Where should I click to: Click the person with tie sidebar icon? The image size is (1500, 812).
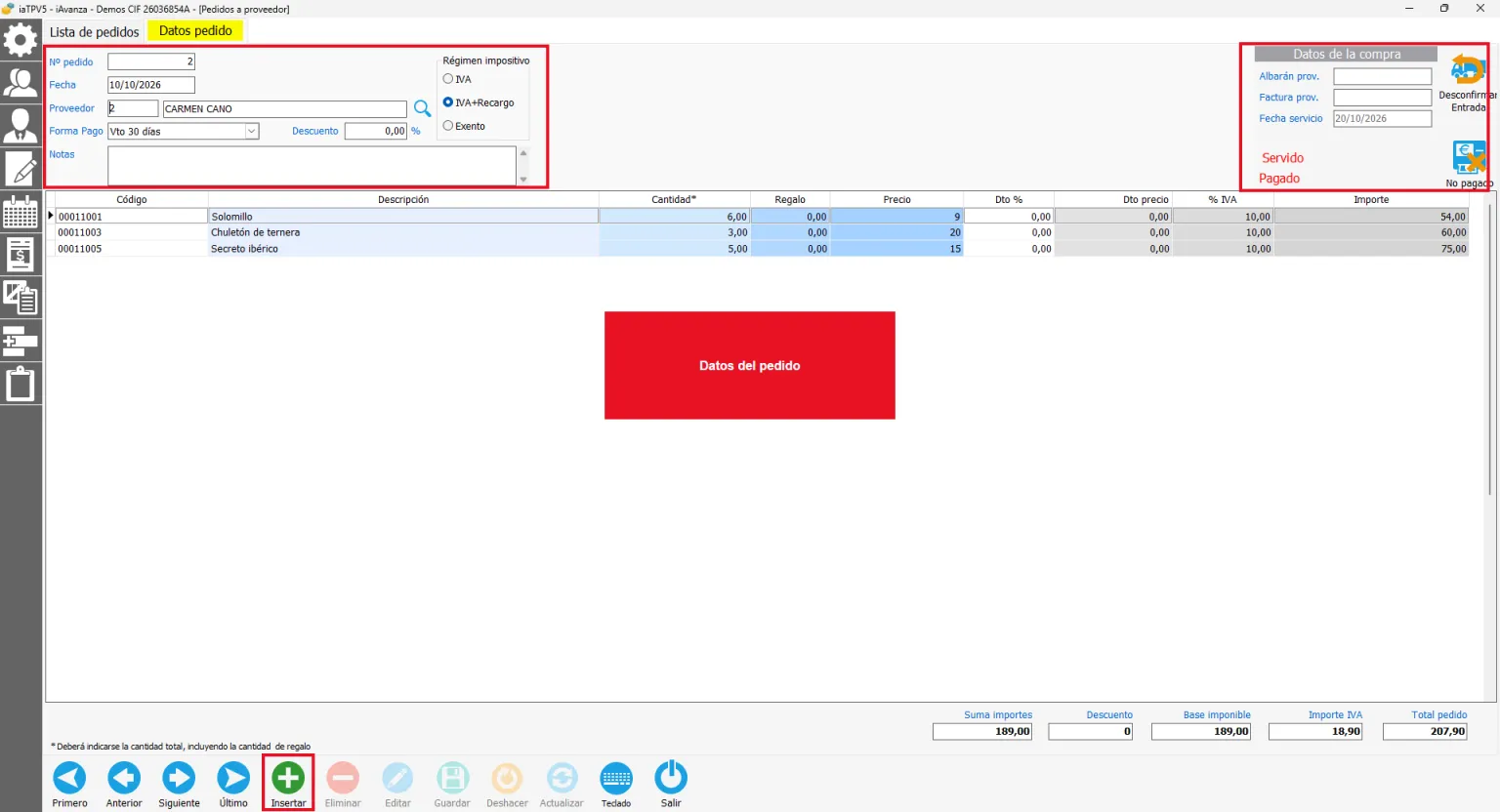point(21,125)
